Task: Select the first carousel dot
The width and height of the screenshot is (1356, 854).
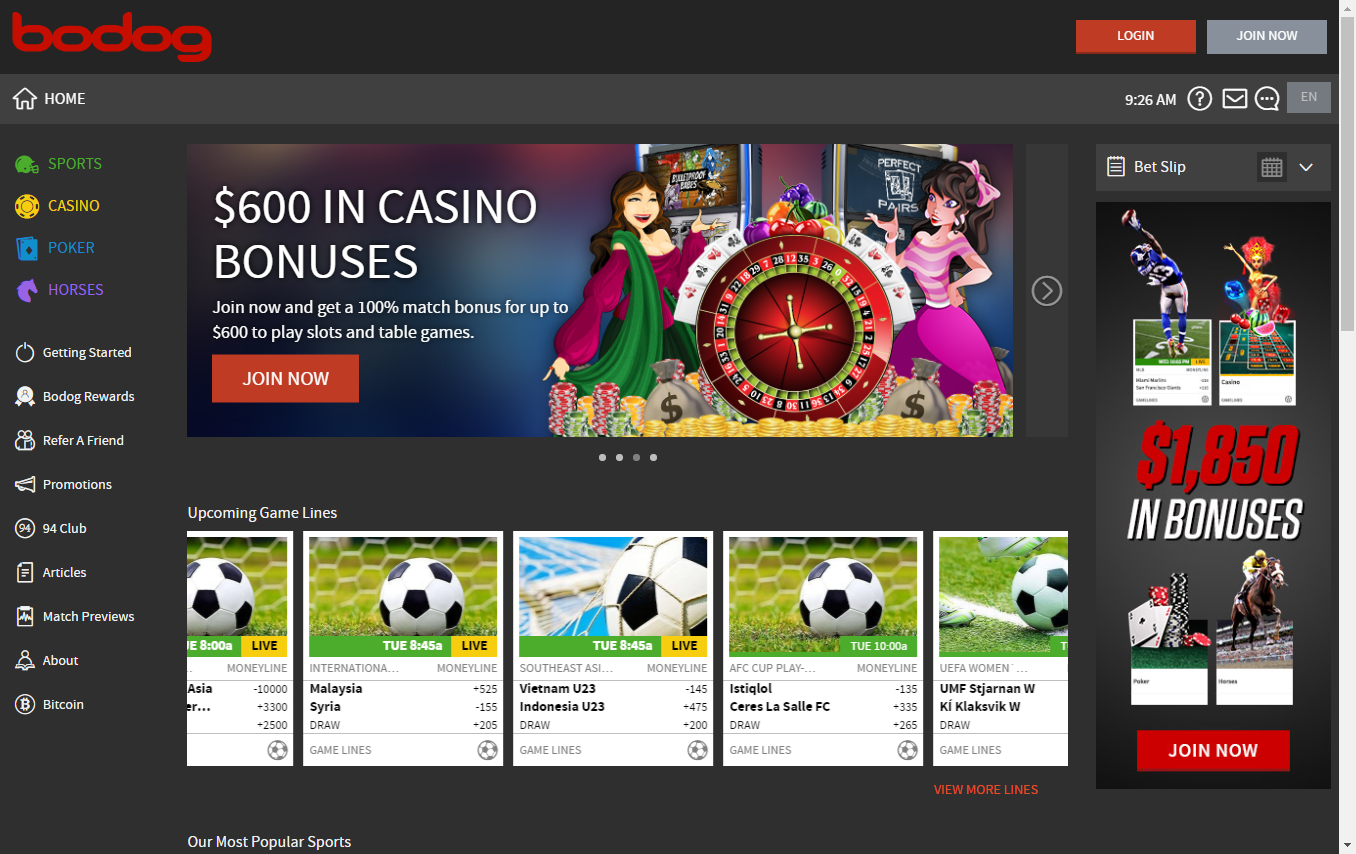Action: [x=602, y=457]
